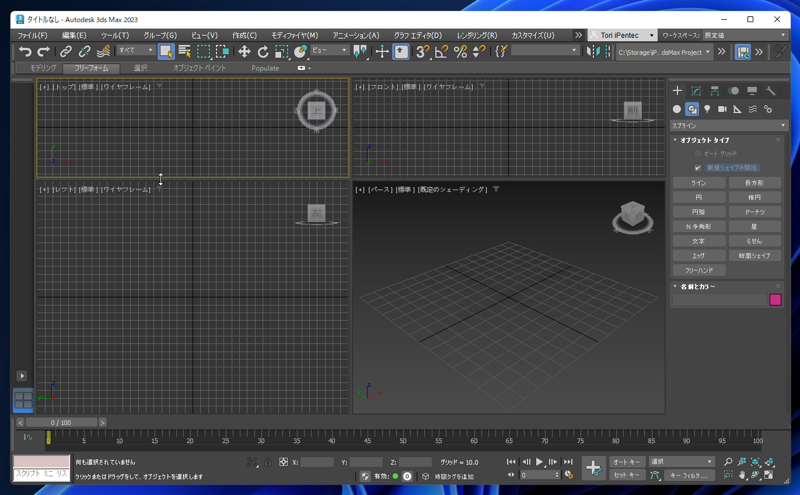Click the Undo arrow icon
Image resolution: width=800 pixels, height=495 pixels.
24,52
